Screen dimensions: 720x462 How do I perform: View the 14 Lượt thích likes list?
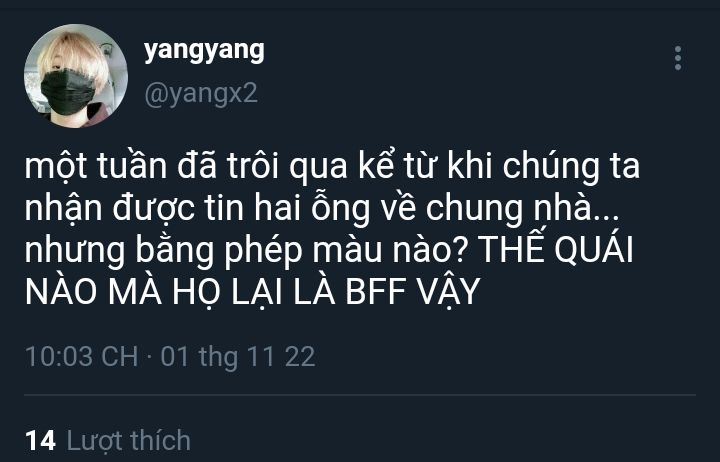click(x=108, y=440)
